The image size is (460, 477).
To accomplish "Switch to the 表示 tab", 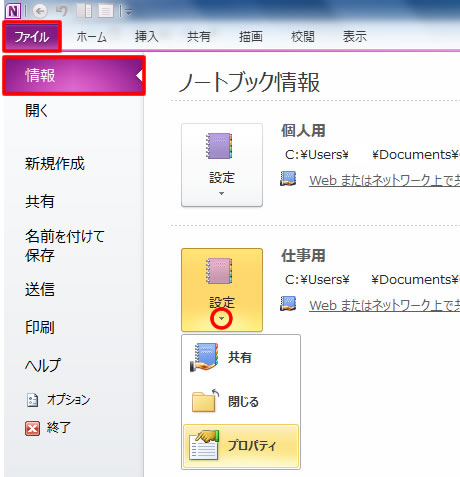I will point(355,36).
